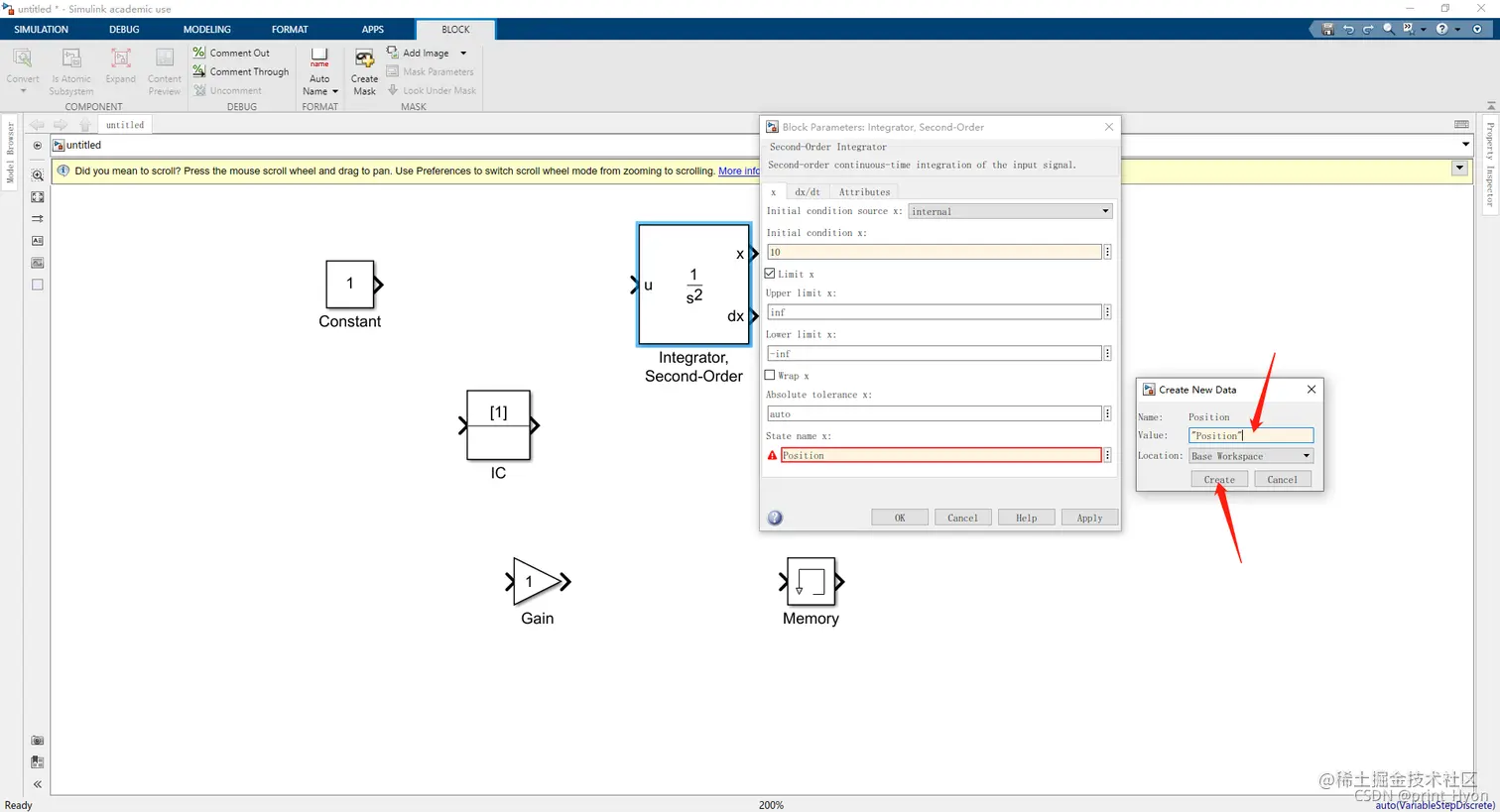Viewport: 1500px width, 812px height.
Task: Undo the last action
Action: tap(1348, 30)
